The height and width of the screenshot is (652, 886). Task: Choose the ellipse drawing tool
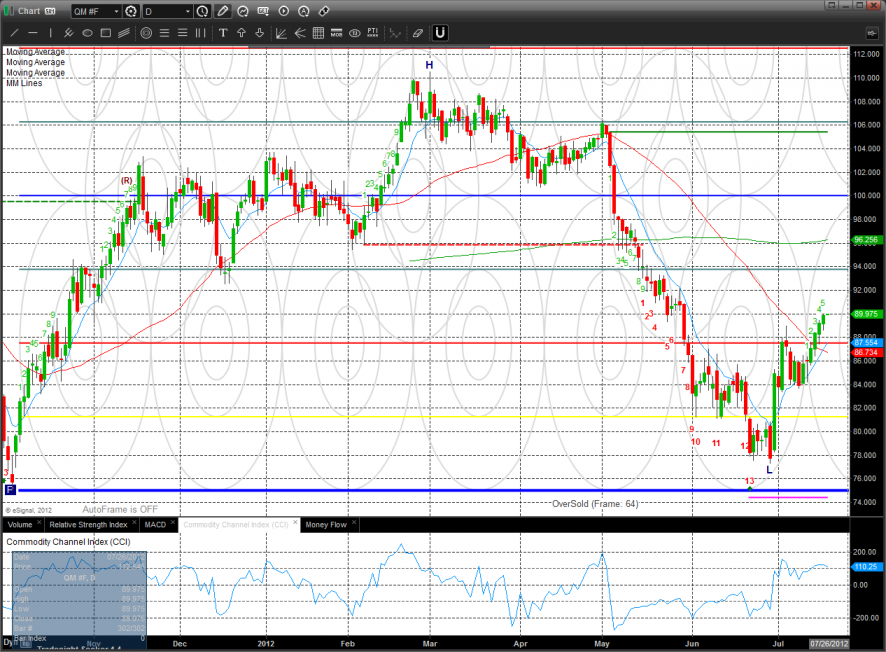click(87, 33)
